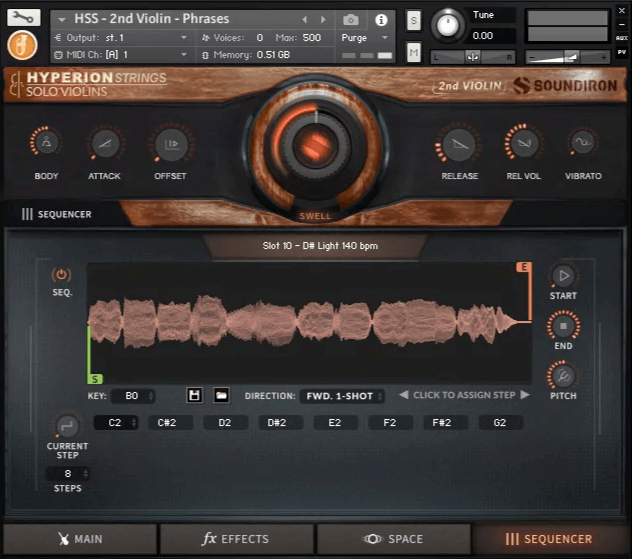Click the Release knob

click(x=459, y=144)
